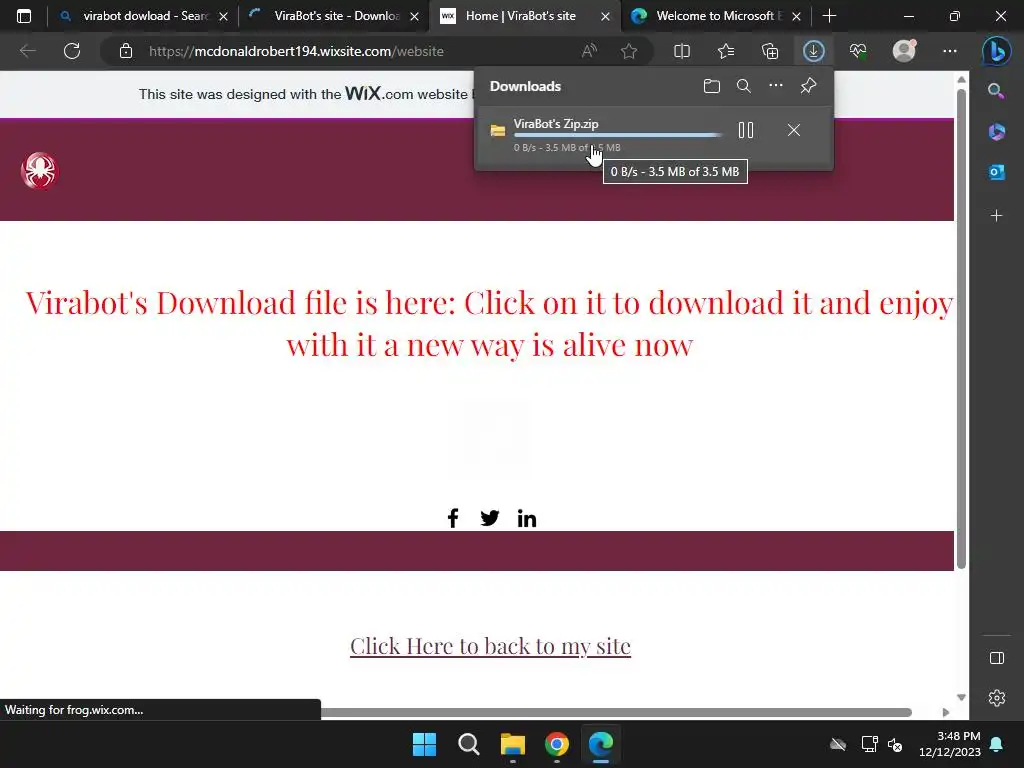Add a sidebar app with plus
The image size is (1024, 768).
997,216
